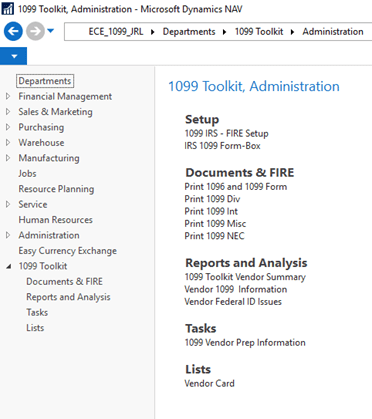Image resolution: width=372 pixels, height=419 pixels.
Task: Open Easy Currency Exchange in navigation pane
Action: pyautogui.click(x=68, y=251)
